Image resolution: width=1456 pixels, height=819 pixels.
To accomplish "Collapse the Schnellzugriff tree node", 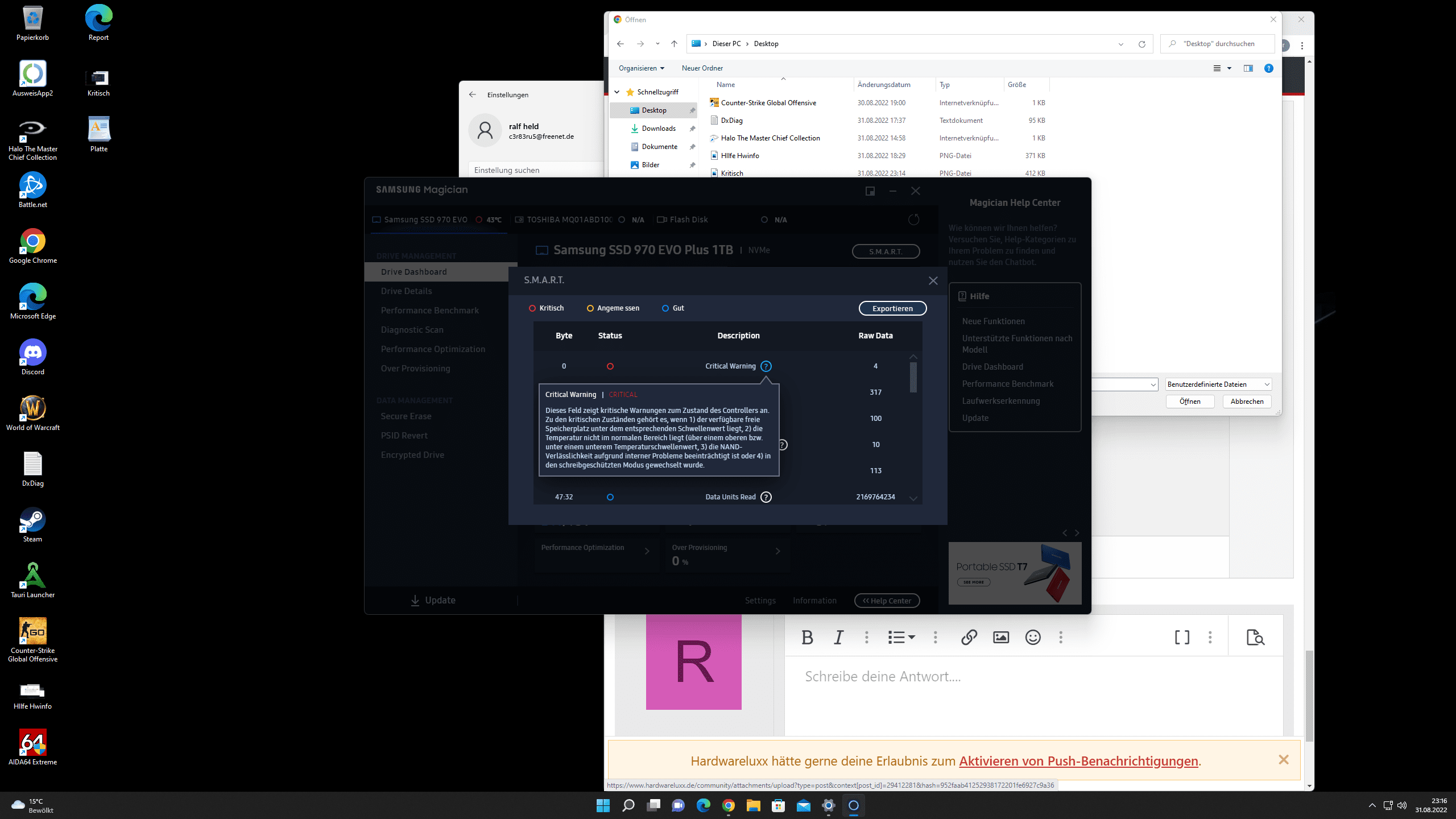I will pos(617,92).
